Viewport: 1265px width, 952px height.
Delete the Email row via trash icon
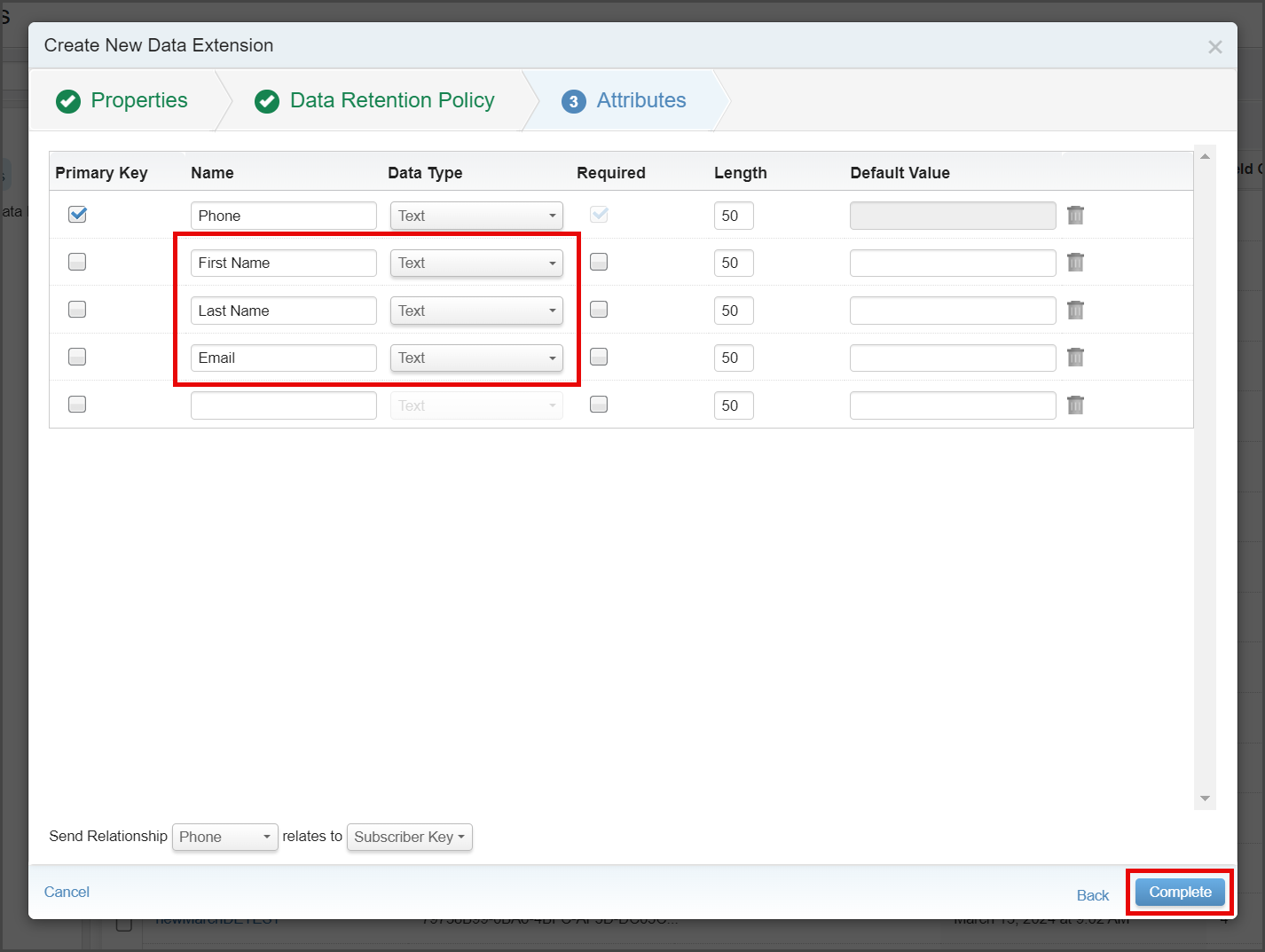point(1075,357)
